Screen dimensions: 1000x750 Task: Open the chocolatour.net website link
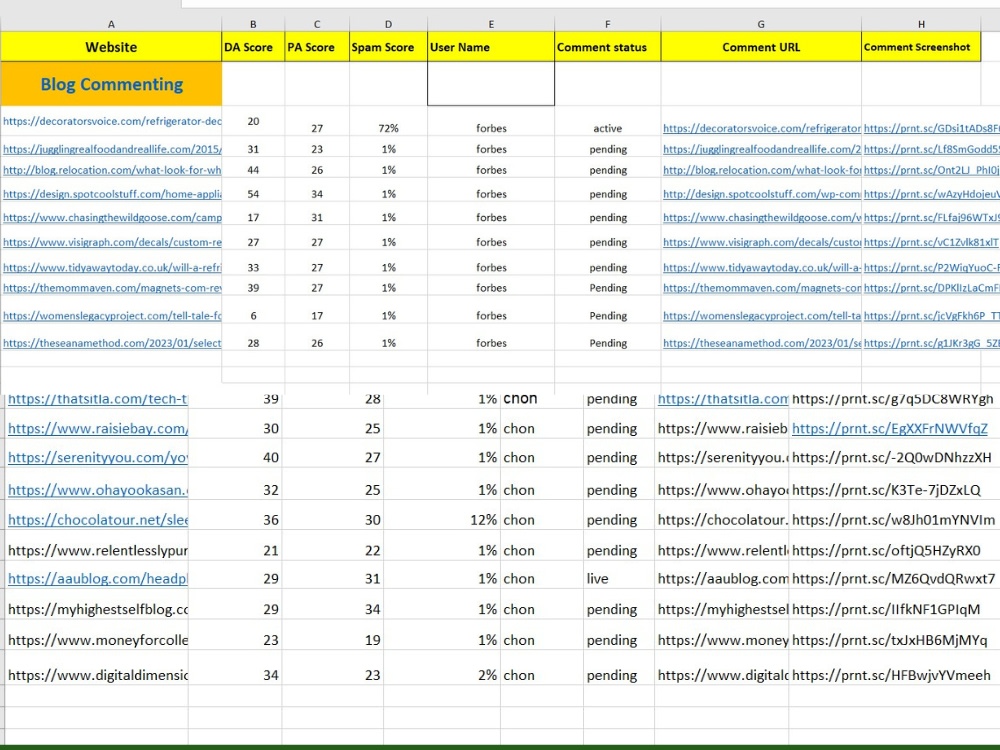pyautogui.click(x=98, y=520)
